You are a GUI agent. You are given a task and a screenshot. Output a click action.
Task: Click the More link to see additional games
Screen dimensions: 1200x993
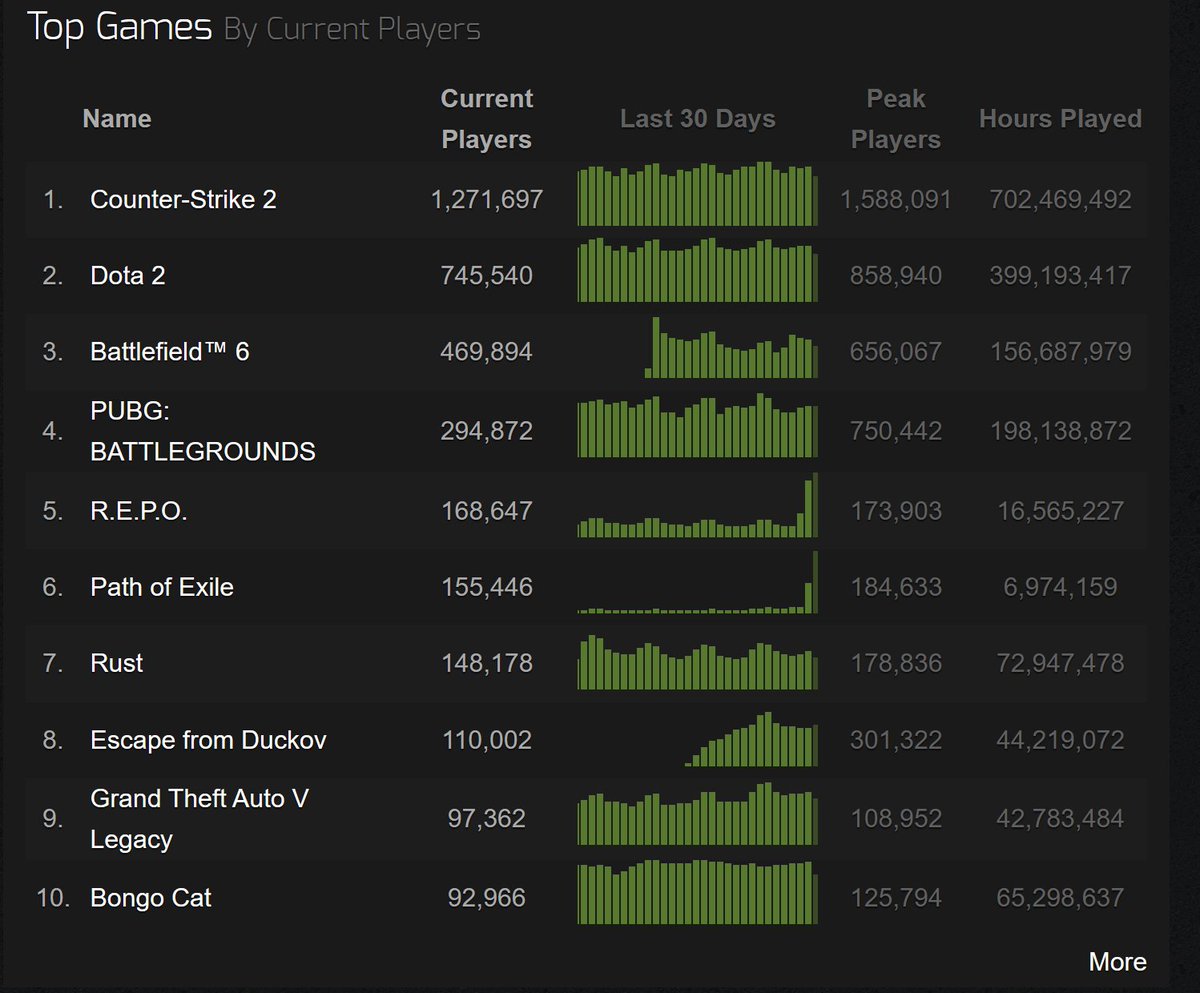[1118, 961]
